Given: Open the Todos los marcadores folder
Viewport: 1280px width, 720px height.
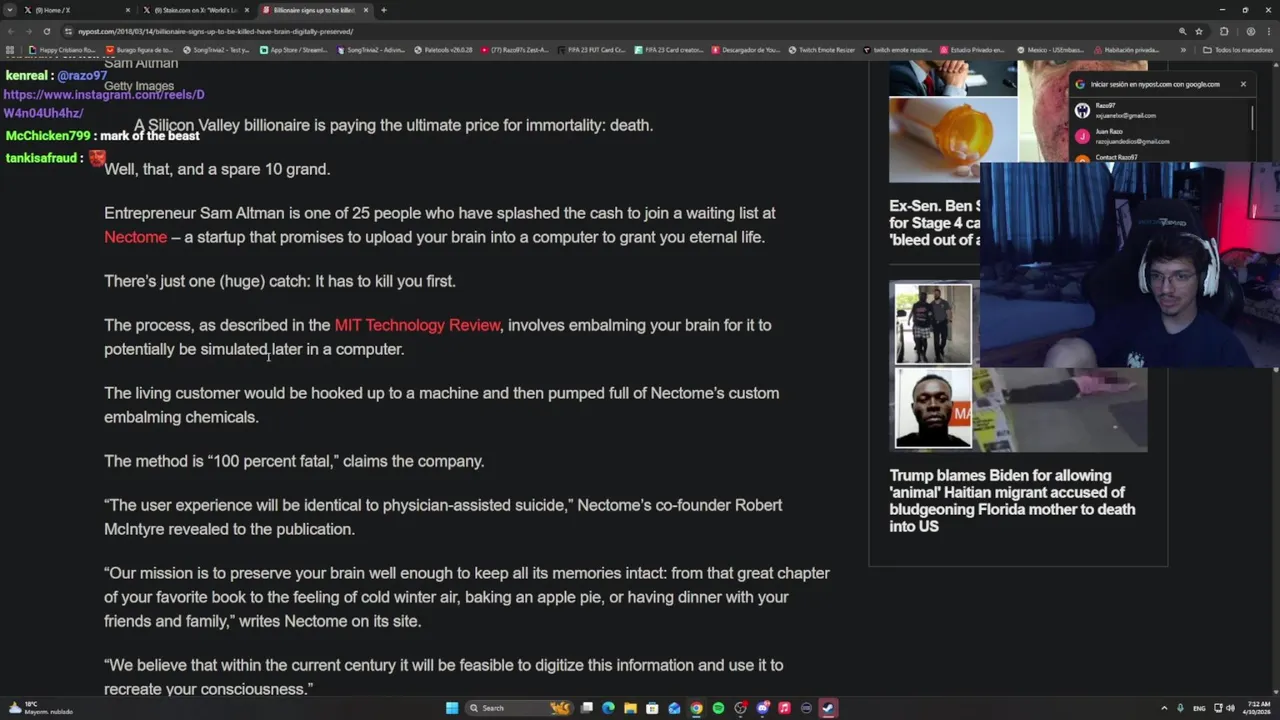Looking at the screenshot, I should (1238, 50).
